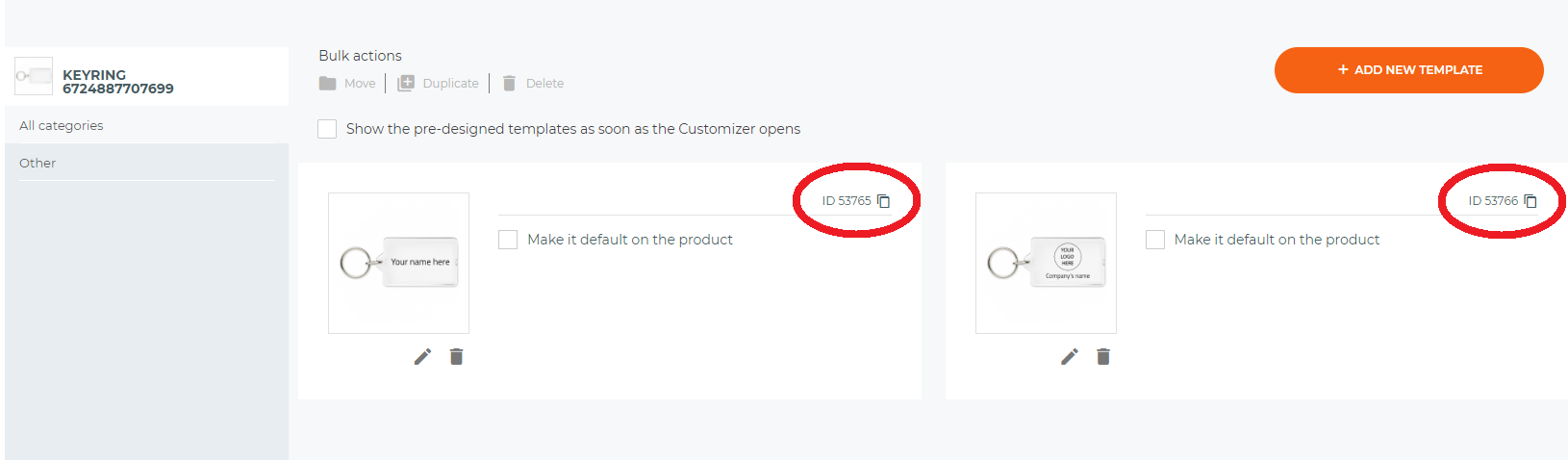Select the Keyring 6724887707699 product title

tap(118, 82)
